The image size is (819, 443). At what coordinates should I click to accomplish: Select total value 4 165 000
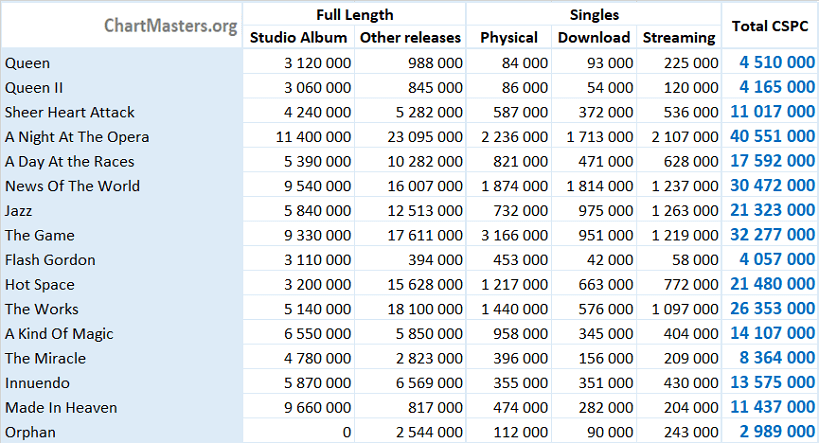(777, 87)
